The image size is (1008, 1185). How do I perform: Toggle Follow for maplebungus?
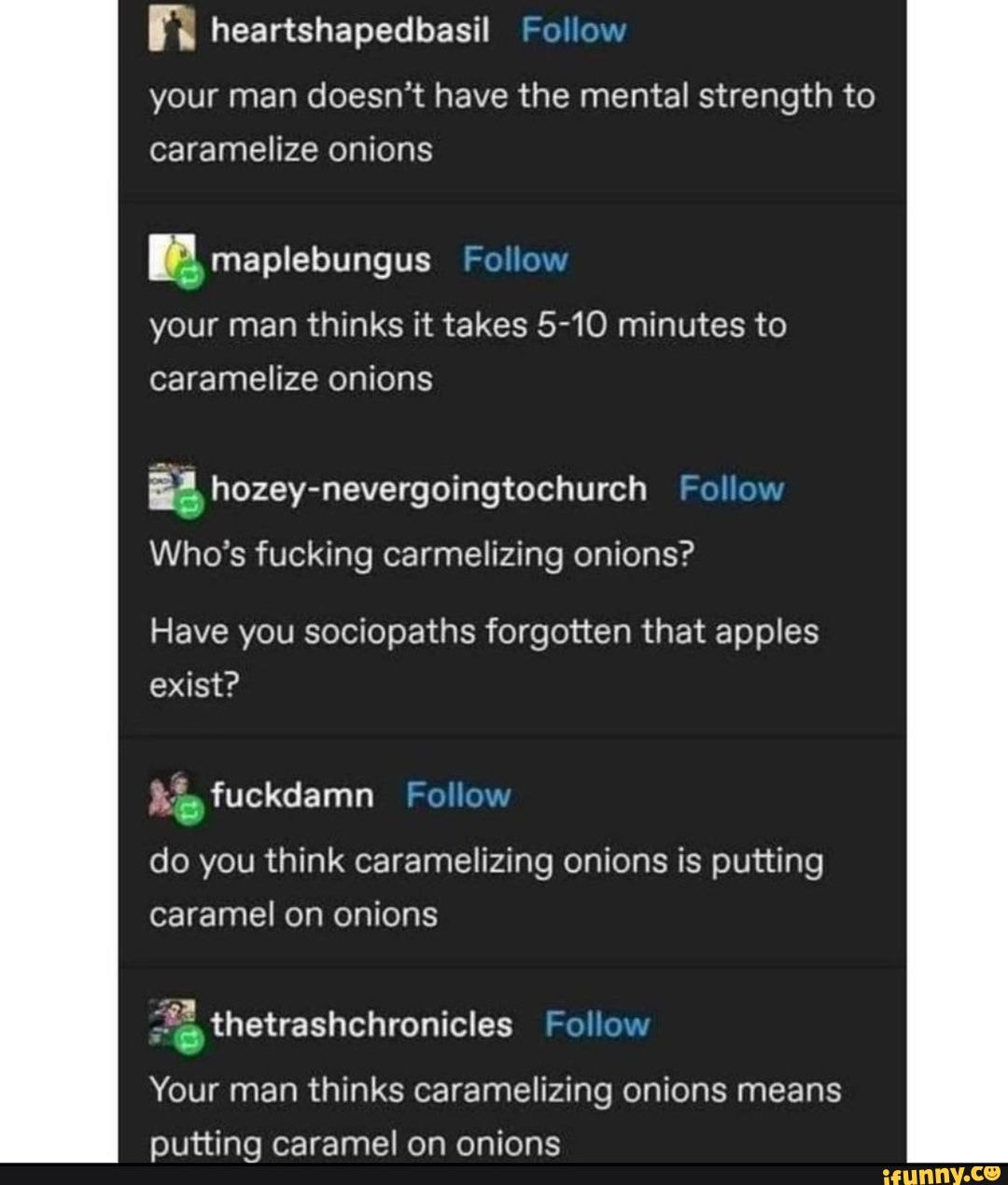[x=514, y=259]
